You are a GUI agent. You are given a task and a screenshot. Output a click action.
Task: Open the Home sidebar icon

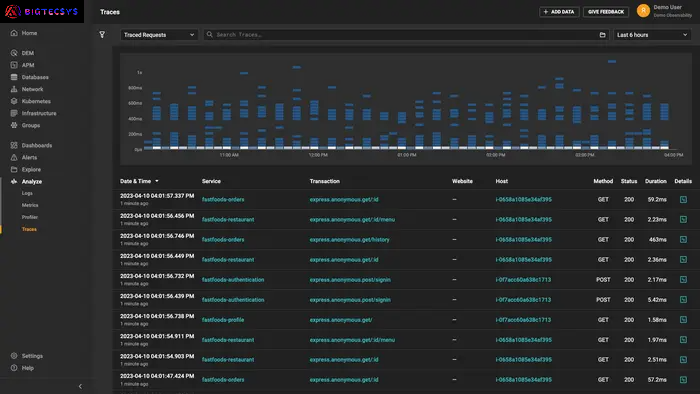tap(14, 33)
